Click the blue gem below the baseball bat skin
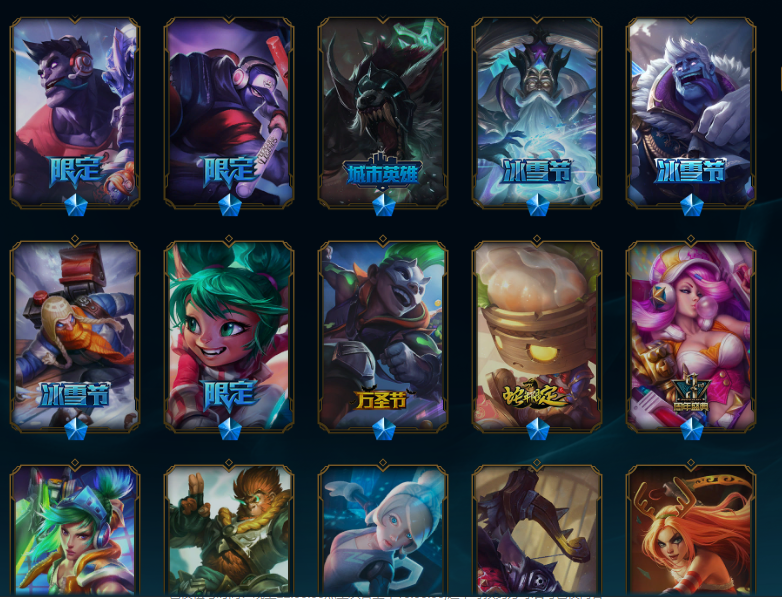 (230, 205)
